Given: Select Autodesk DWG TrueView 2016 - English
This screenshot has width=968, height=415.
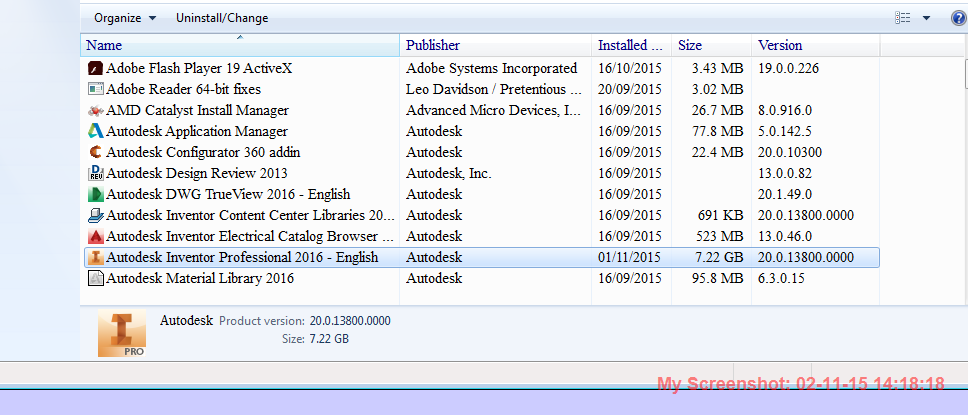Looking at the screenshot, I should coord(228,195).
